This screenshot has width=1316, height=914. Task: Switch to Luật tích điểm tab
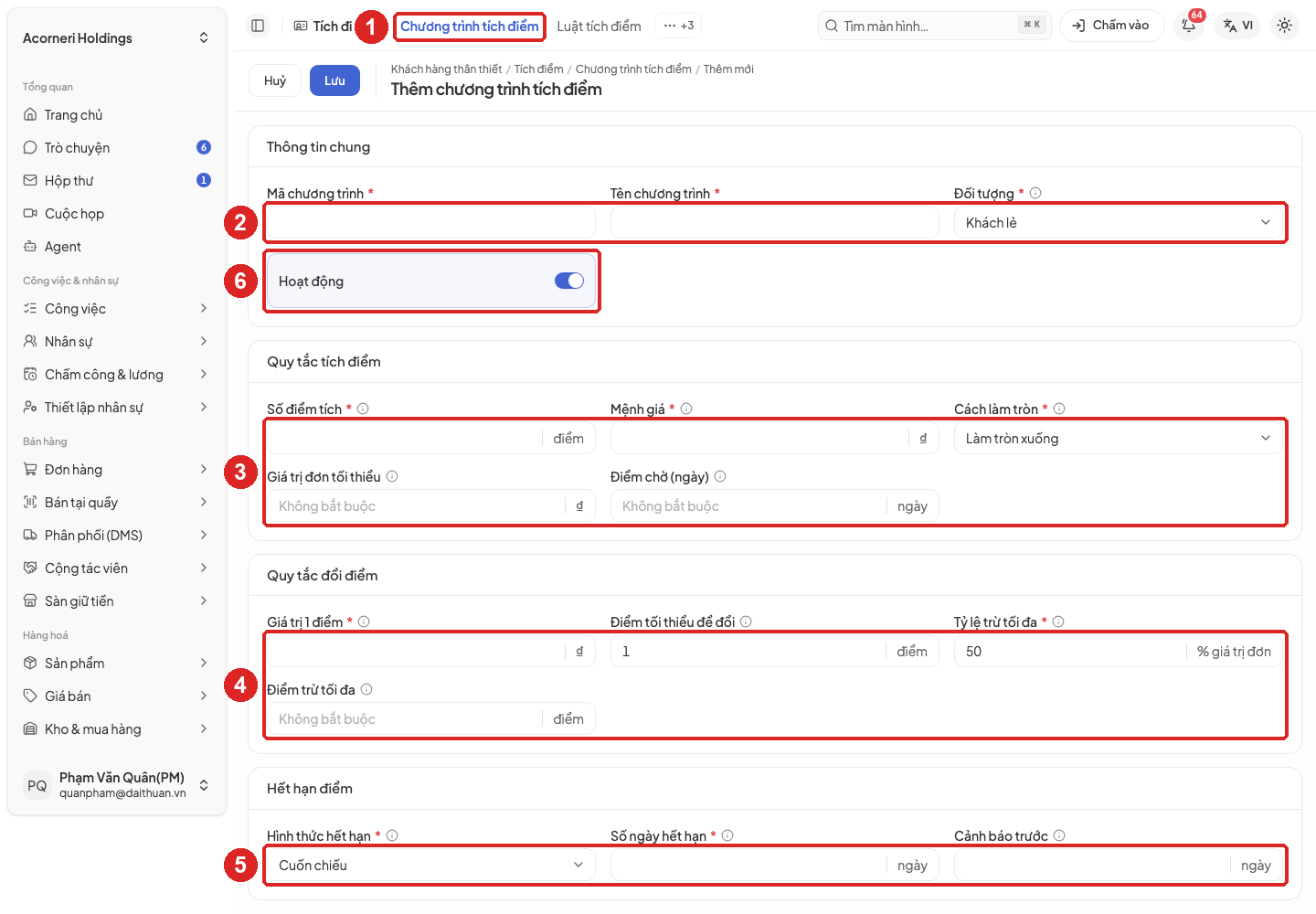(x=599, y=26)
